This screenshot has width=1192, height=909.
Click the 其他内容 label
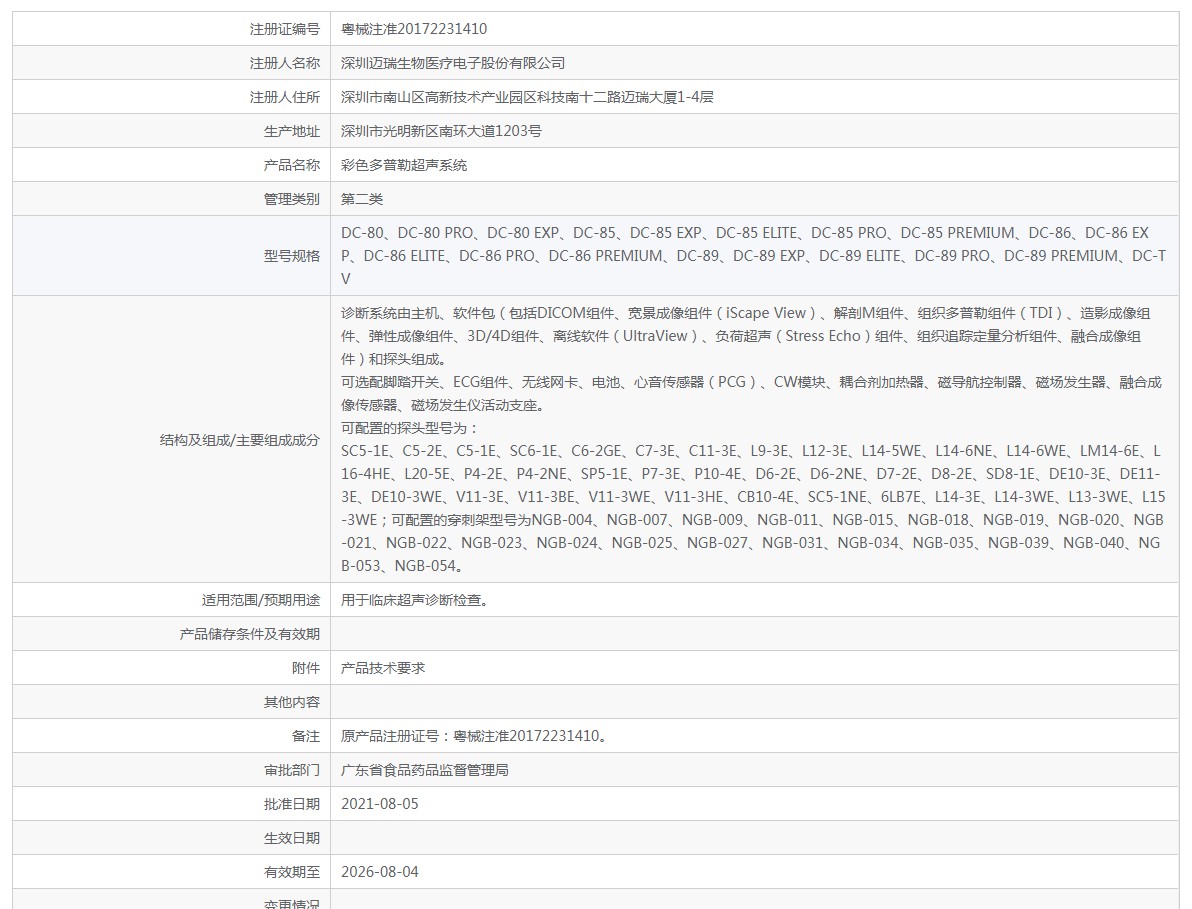[x=291, y=702]
